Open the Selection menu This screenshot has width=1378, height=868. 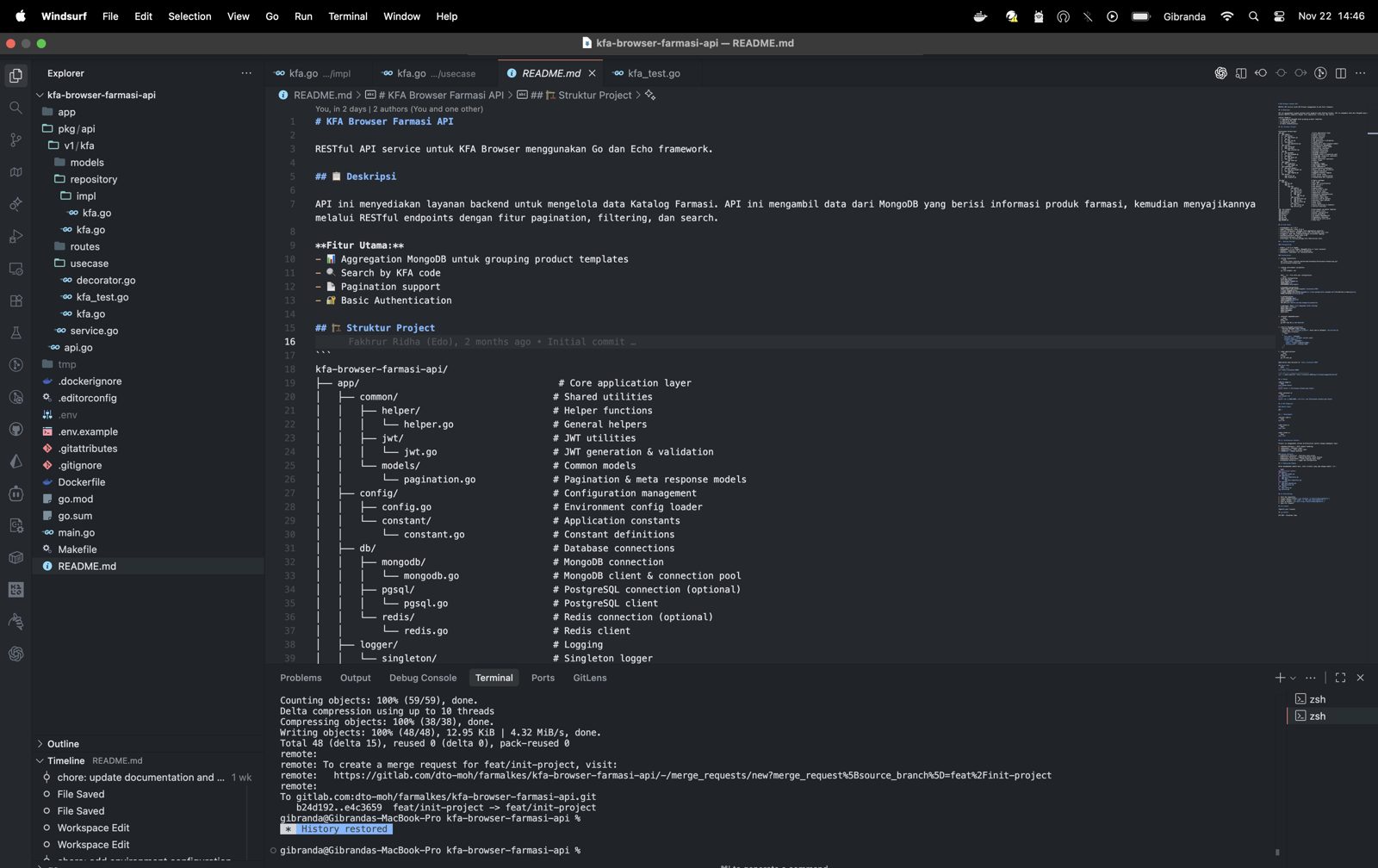pyautogui.click(x=189, y=16)
